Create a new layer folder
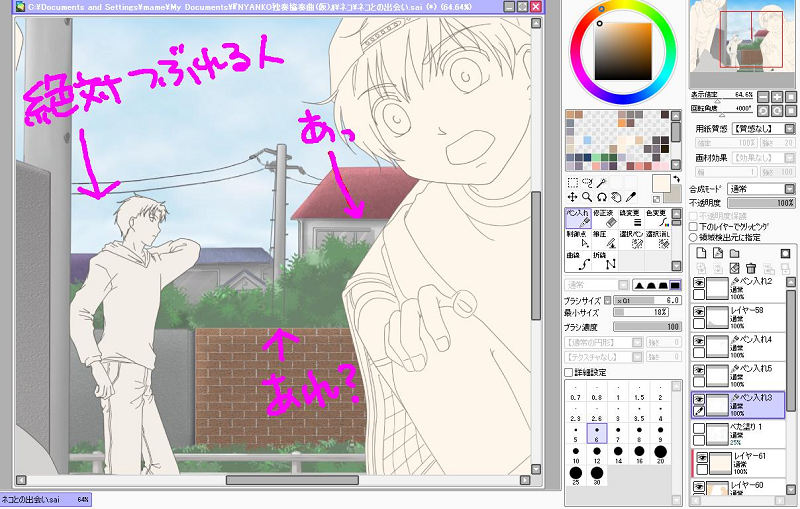Screen dimensions: 800x509 pyautogui.click(x=734, y=253)
